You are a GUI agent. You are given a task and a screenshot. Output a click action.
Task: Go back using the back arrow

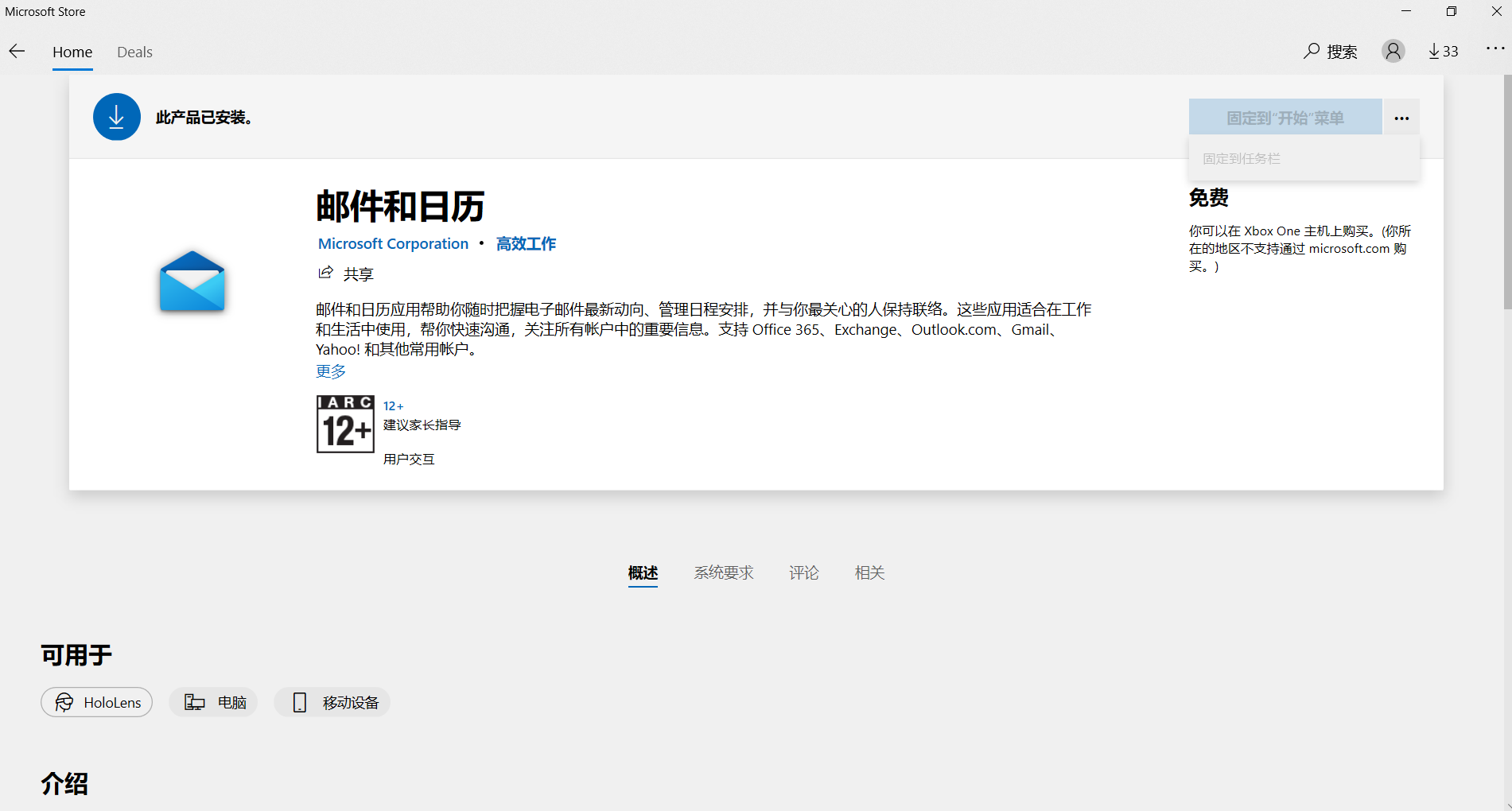17,52
